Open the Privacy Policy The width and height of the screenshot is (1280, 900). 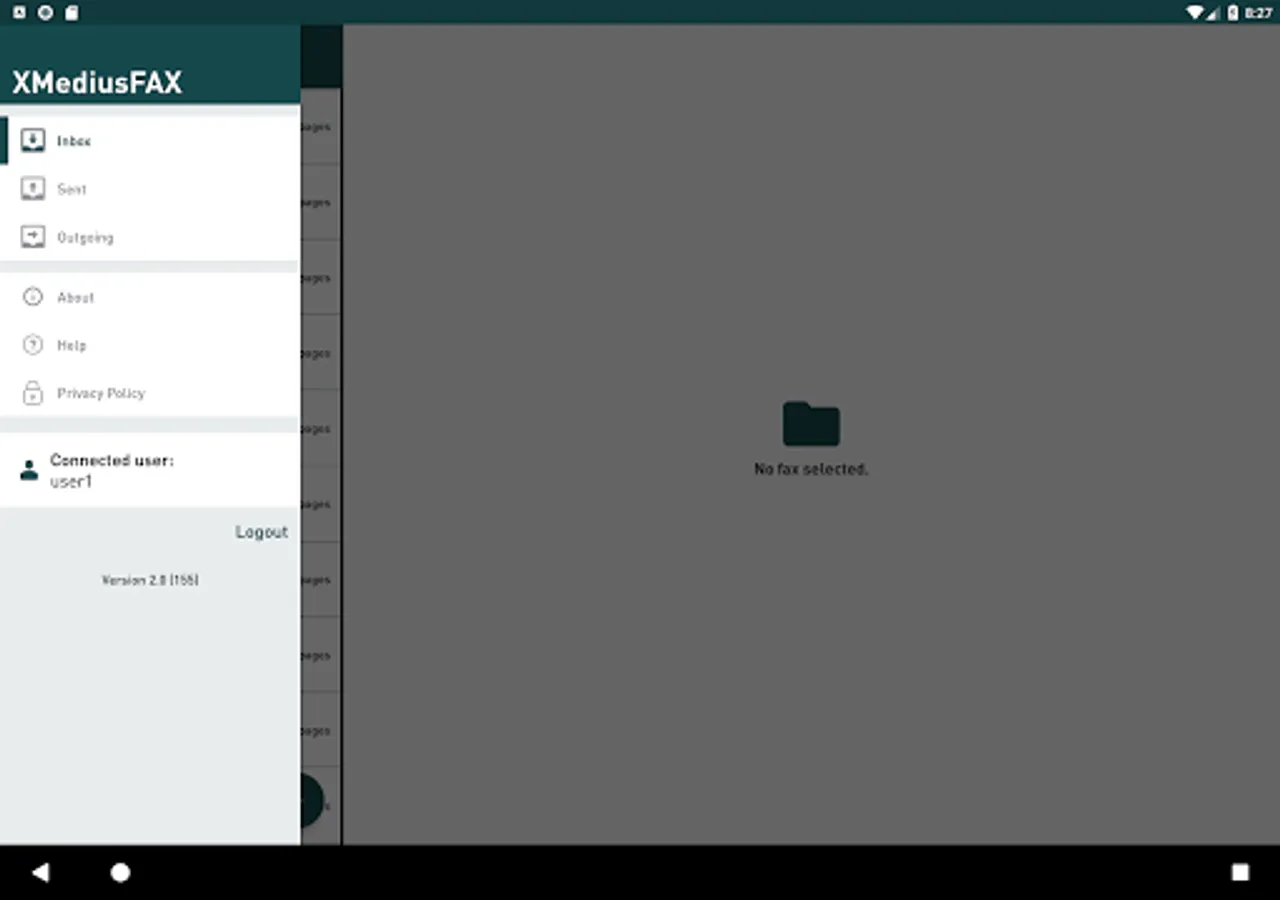click(x=150, y=393)
